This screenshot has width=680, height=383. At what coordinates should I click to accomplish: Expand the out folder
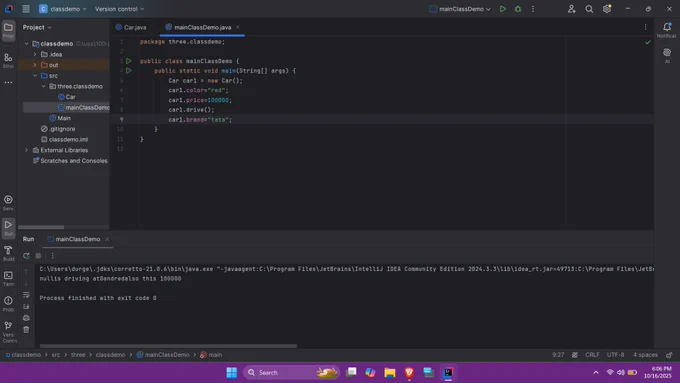click(x=35, y=65)
